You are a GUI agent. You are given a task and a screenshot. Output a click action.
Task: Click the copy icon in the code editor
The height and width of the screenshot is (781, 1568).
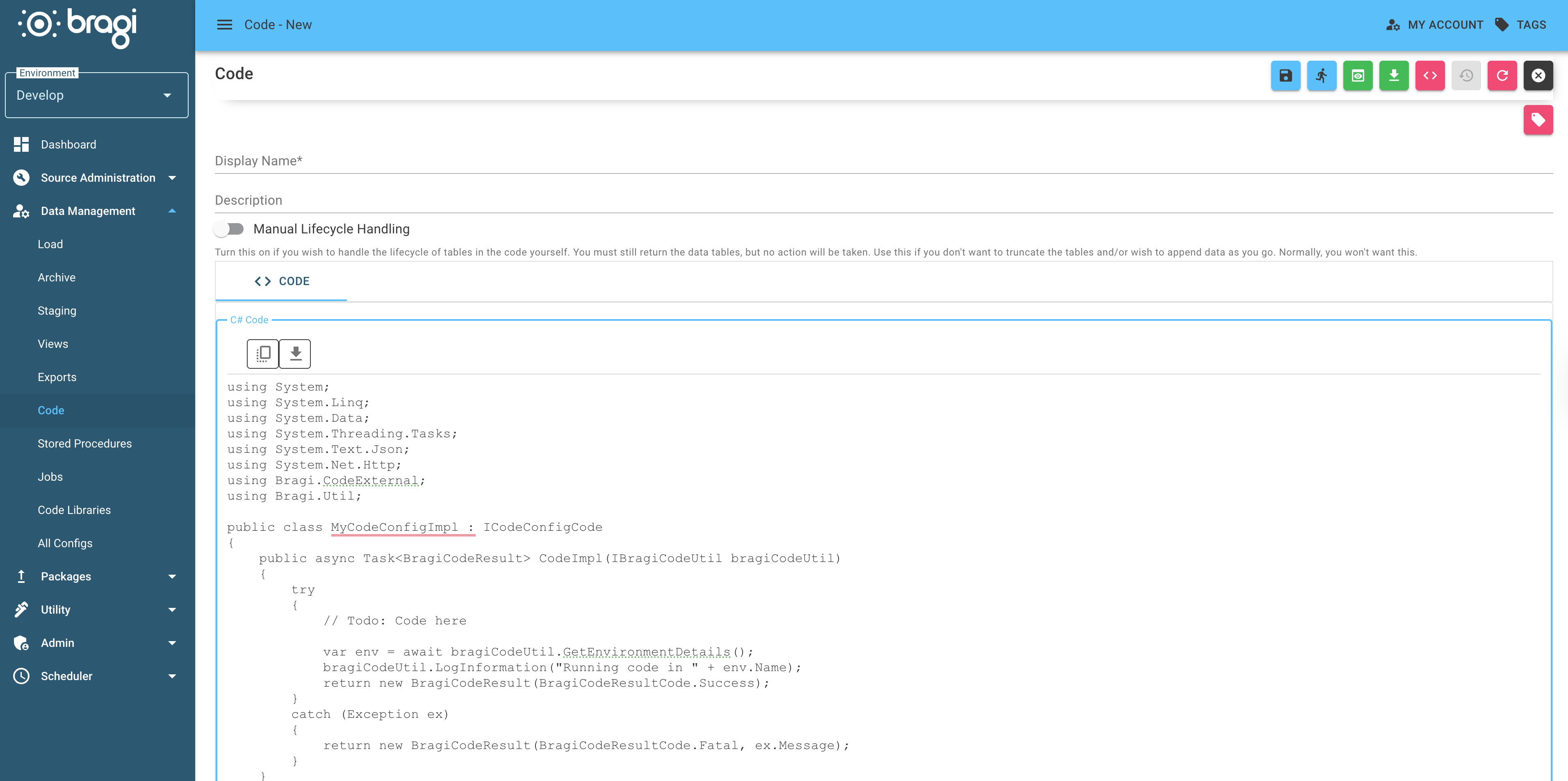click(x=263, y=354)
